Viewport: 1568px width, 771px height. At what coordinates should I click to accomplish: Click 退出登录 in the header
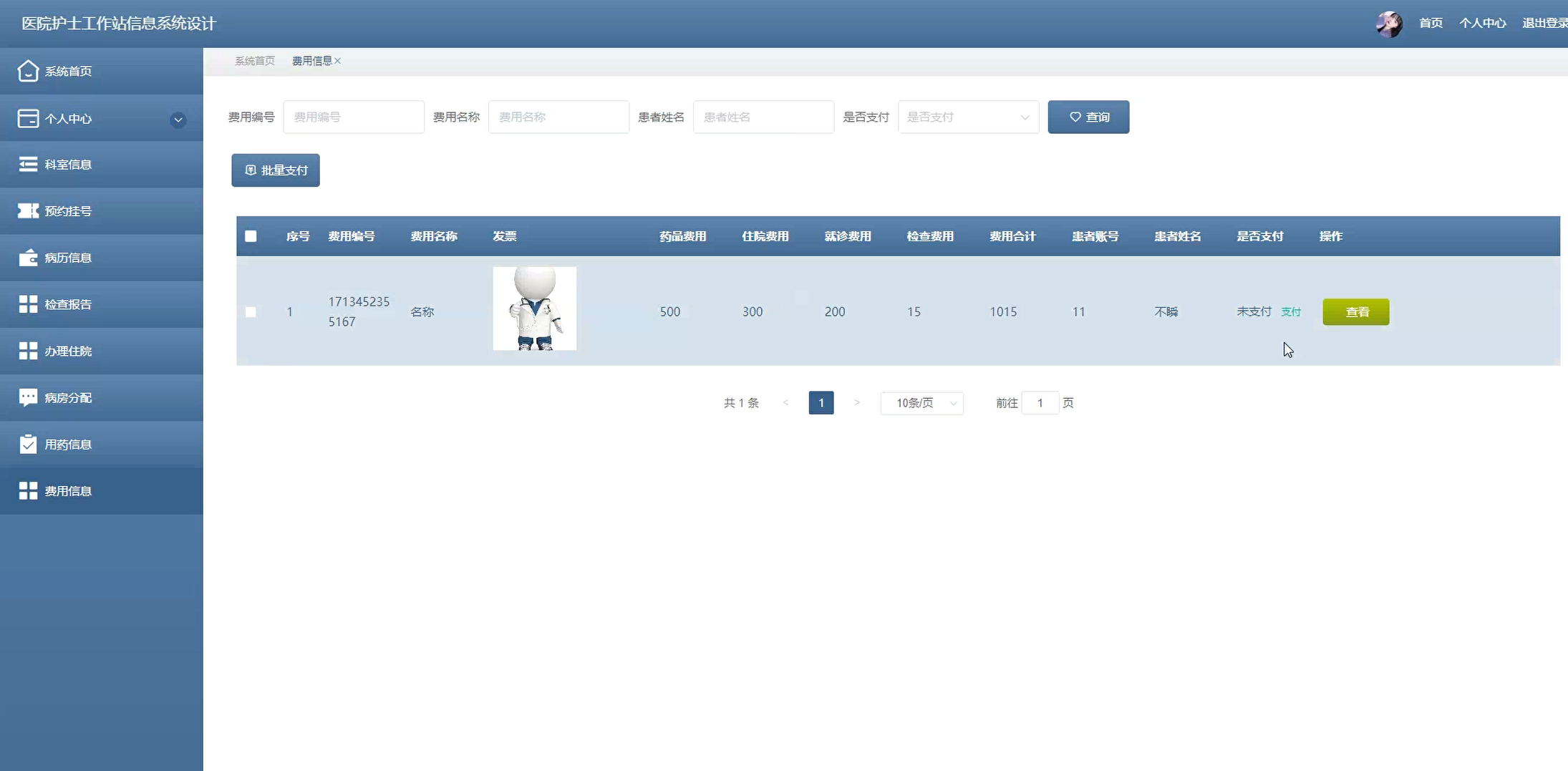click(1545, 23)
